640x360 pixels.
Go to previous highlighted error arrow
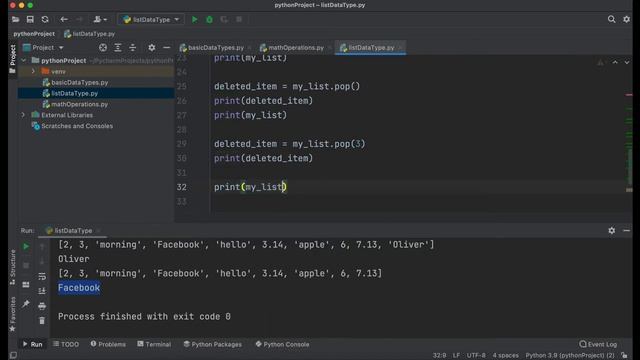point(615,62)
